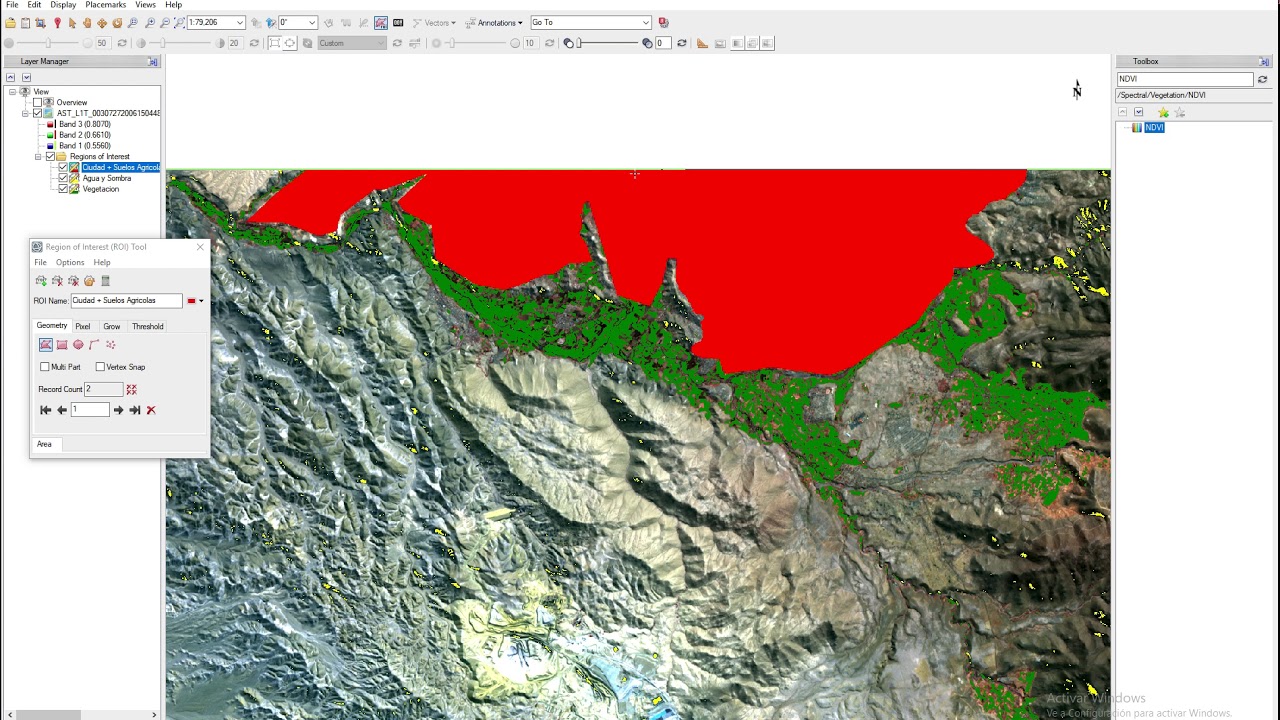This screenshot has height=720, width=1280.
Task: Toggle AST_L1T raster layer visibility checkbox
Action: (38, 113)
